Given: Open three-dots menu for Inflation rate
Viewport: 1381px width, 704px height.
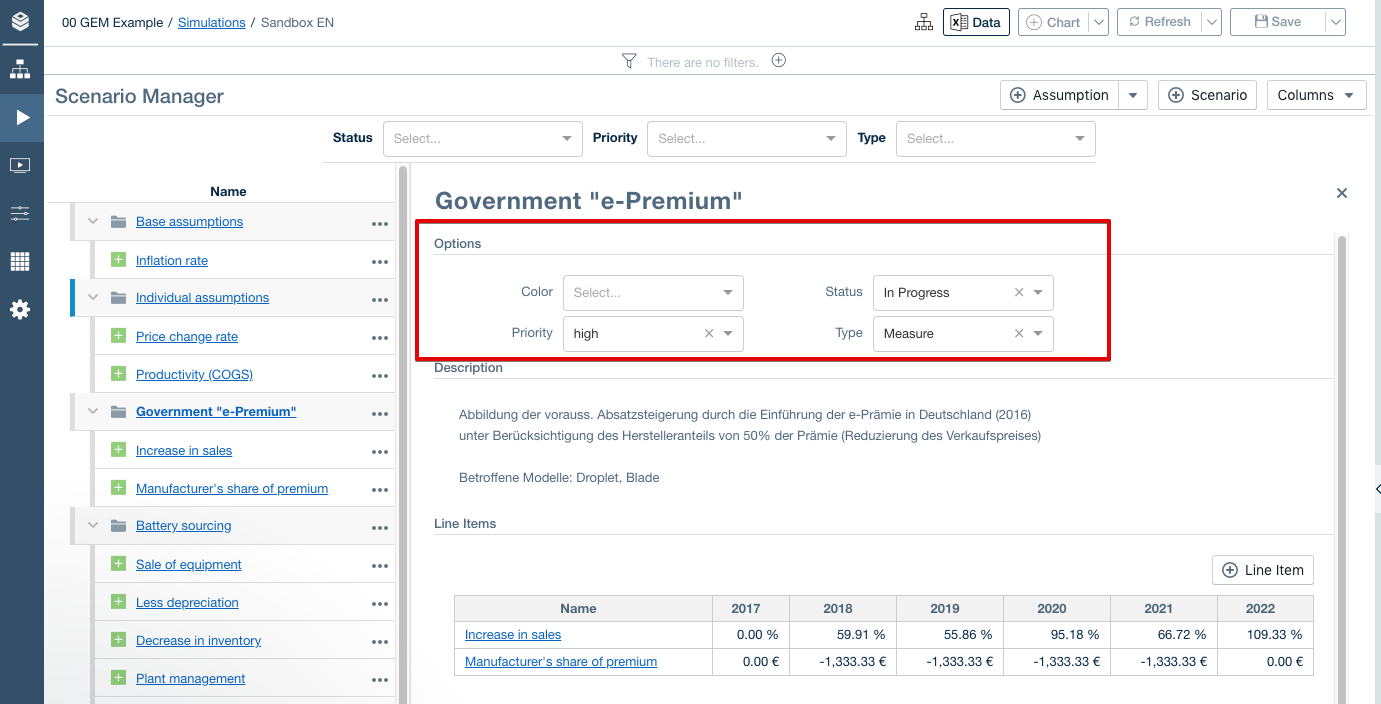Looking at the screenshot, I should 379,262.
